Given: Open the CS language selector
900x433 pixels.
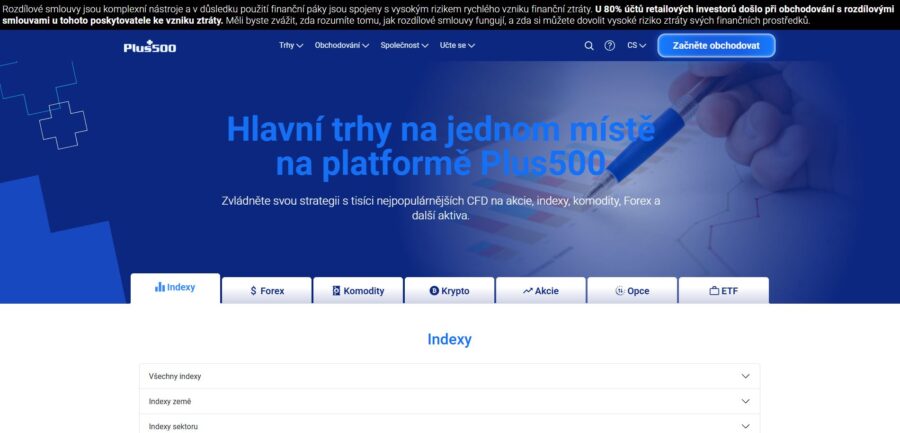Looking at the screenshot, I should [x=637, y=45].
